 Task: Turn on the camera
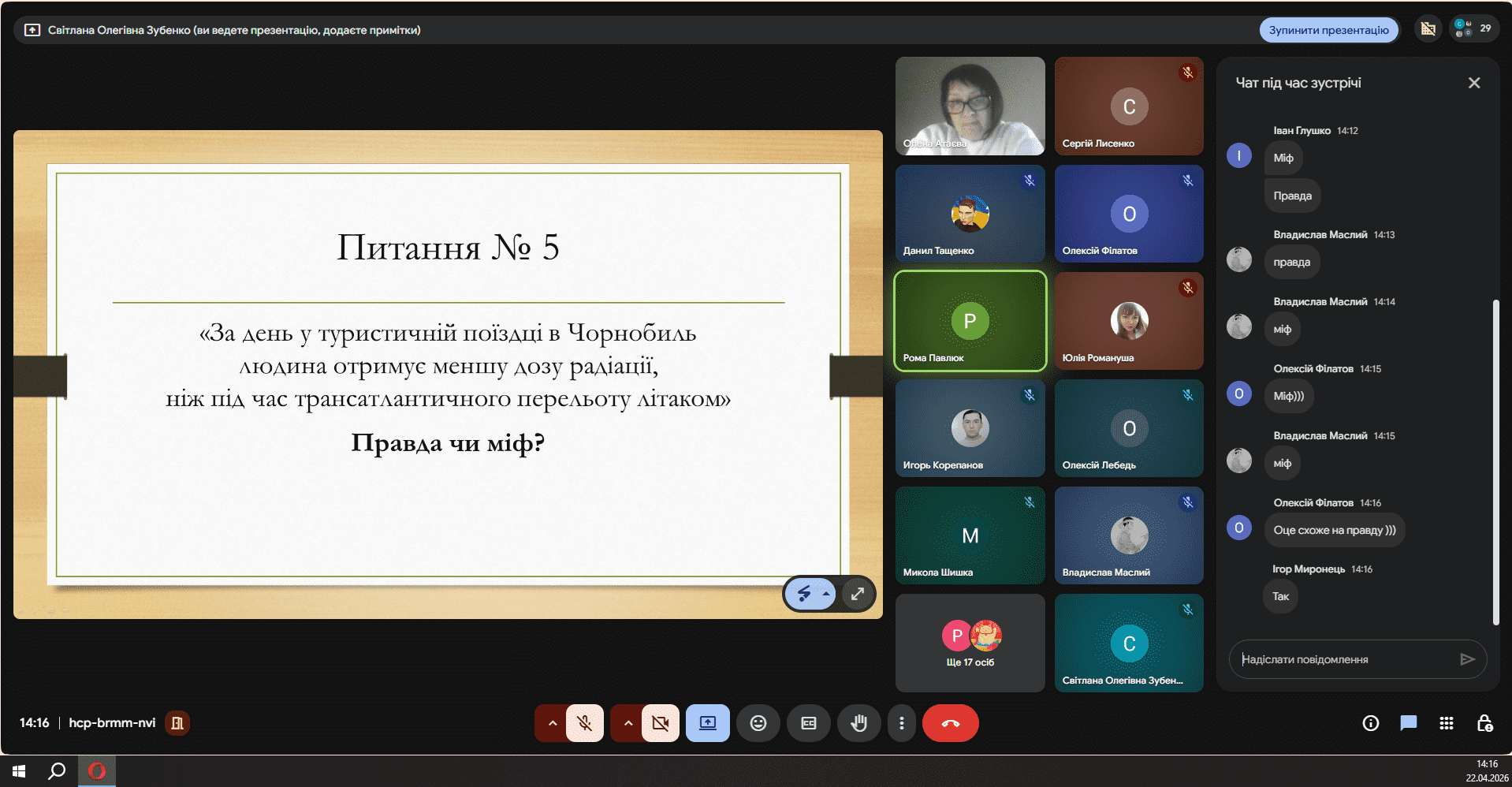660,723
